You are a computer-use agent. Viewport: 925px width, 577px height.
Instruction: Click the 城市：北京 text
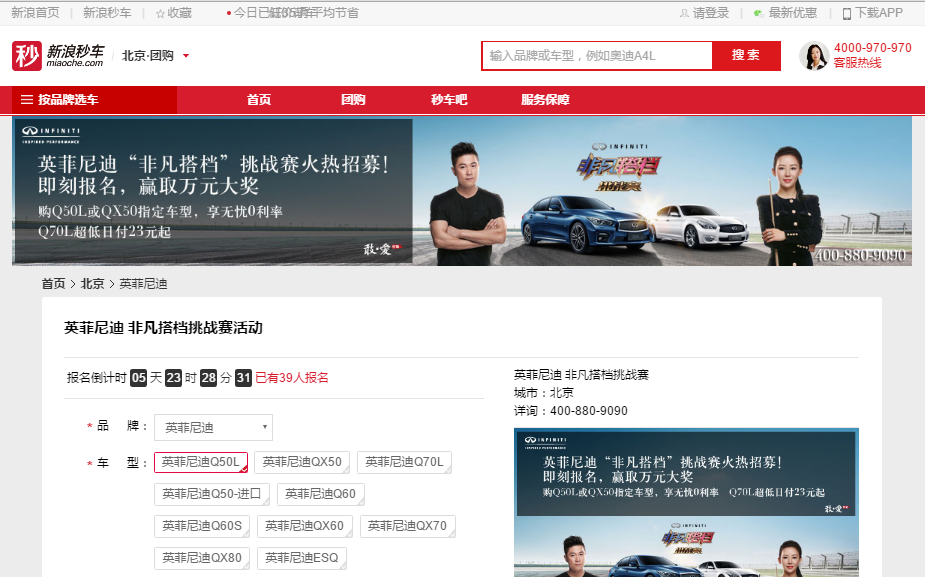543,393
